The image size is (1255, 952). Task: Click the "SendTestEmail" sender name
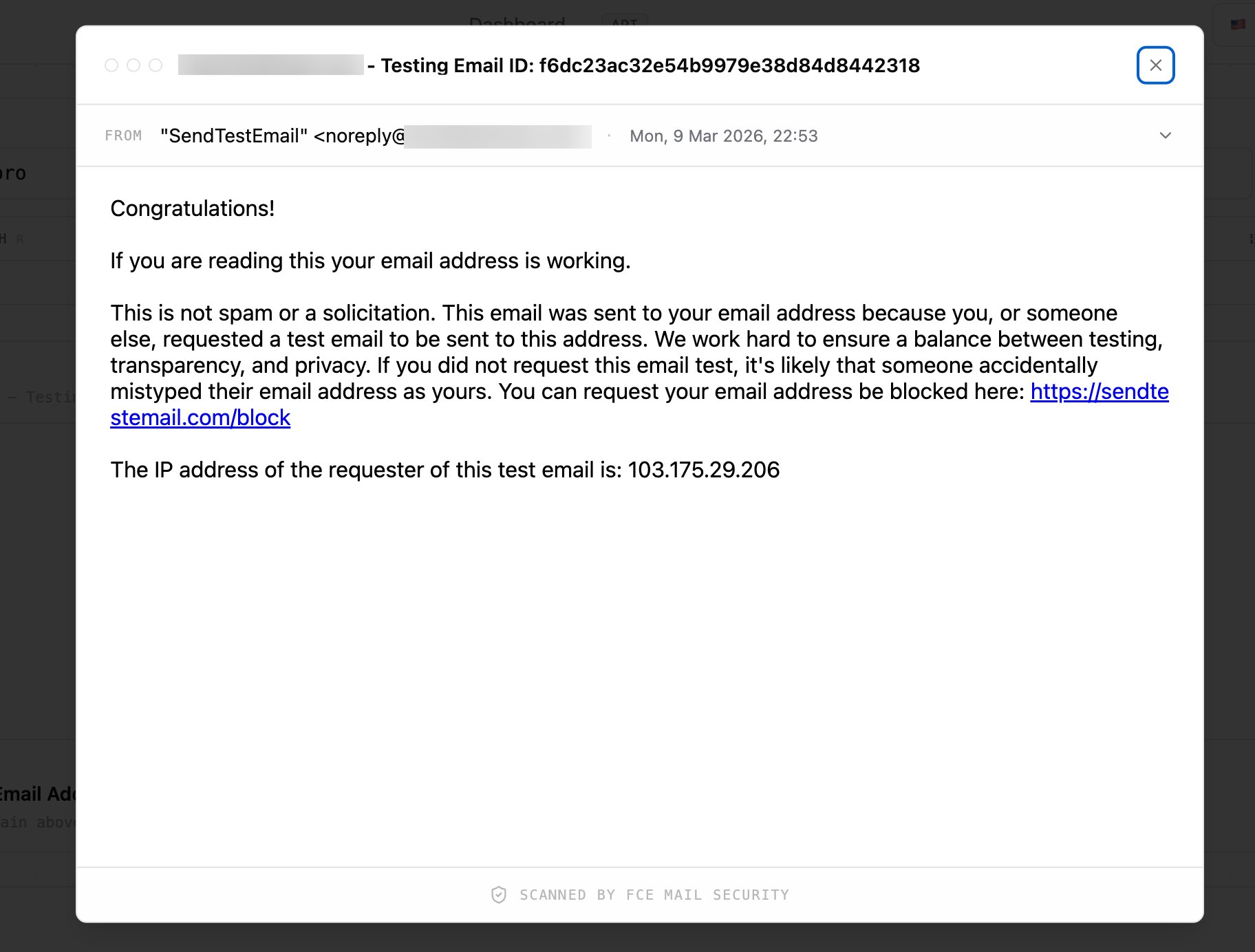(233, 136)
